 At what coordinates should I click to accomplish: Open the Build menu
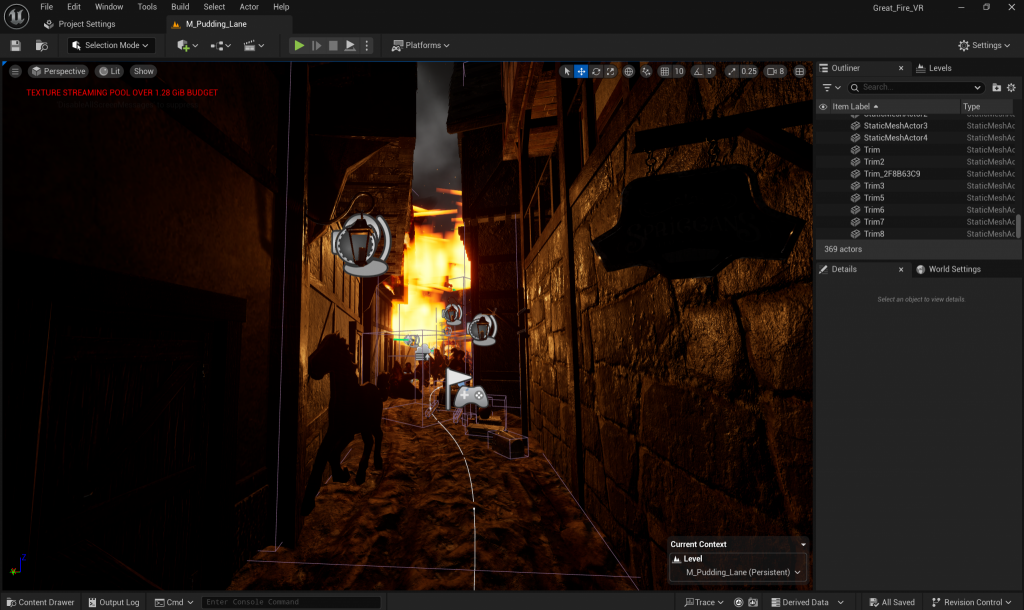click(180, 7)
